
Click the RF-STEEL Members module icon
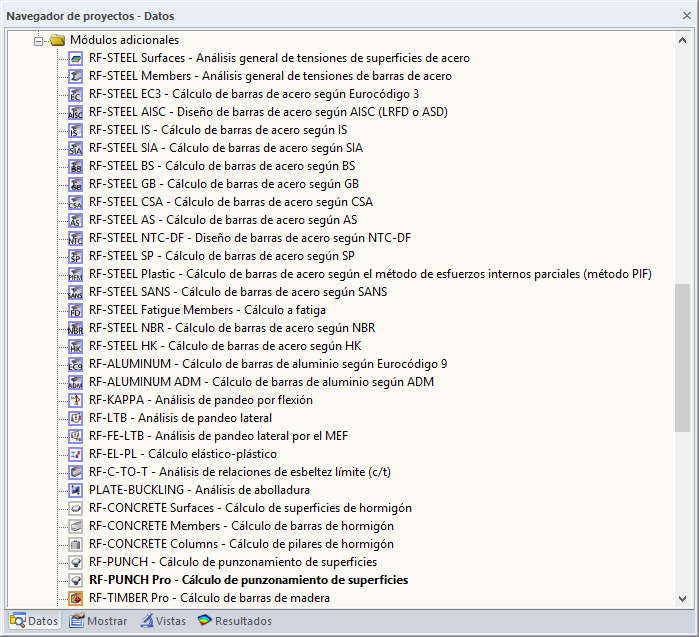[x=75, y=76]
